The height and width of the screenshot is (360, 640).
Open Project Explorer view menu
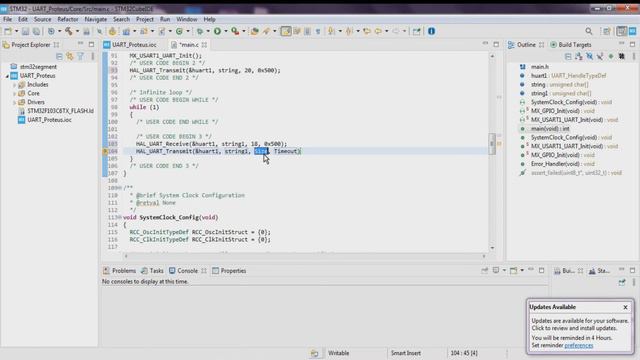pyautogui.click(x=93, y=56)
